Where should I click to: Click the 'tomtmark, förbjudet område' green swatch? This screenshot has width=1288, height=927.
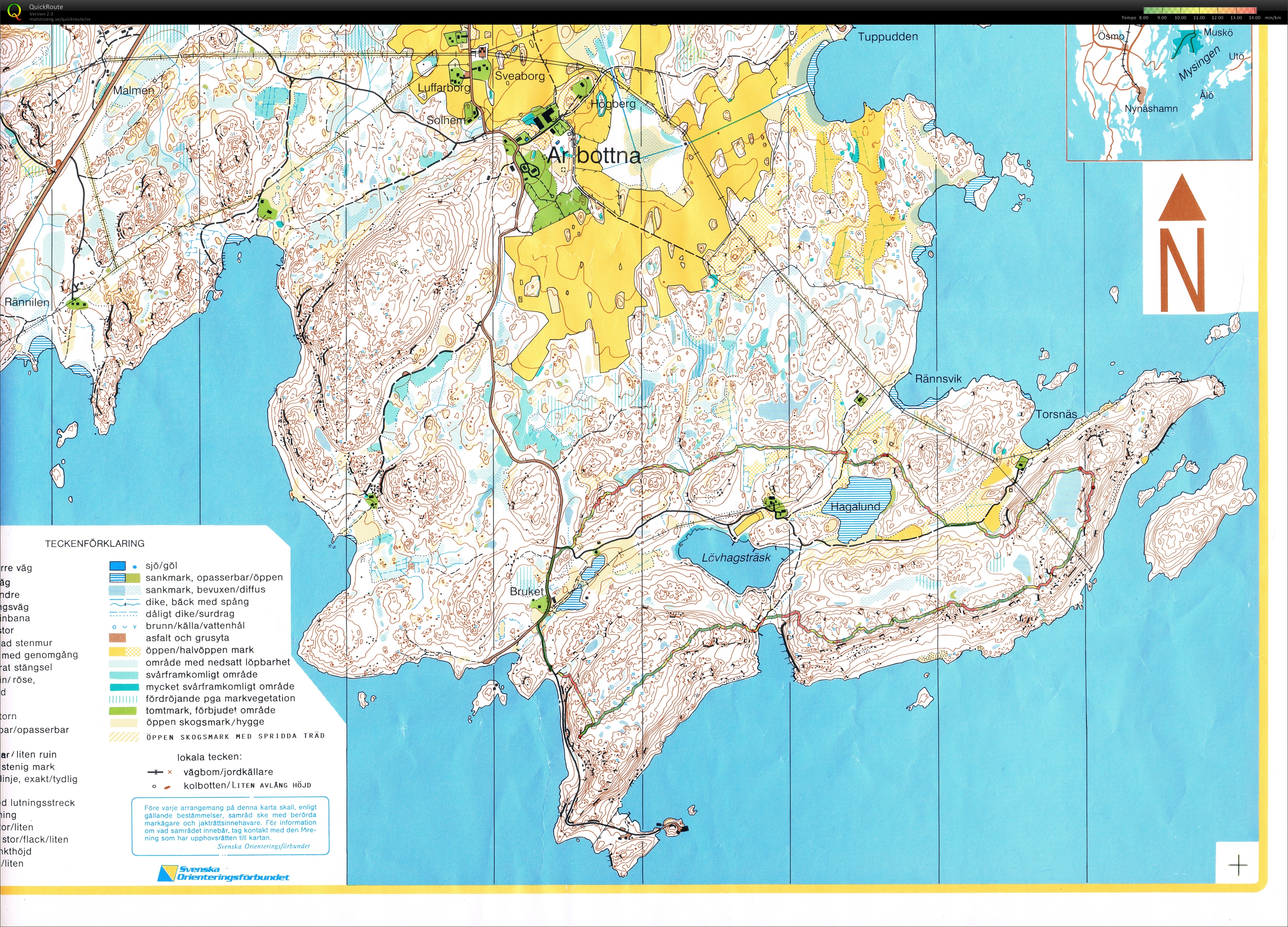(x=123, y=711)
